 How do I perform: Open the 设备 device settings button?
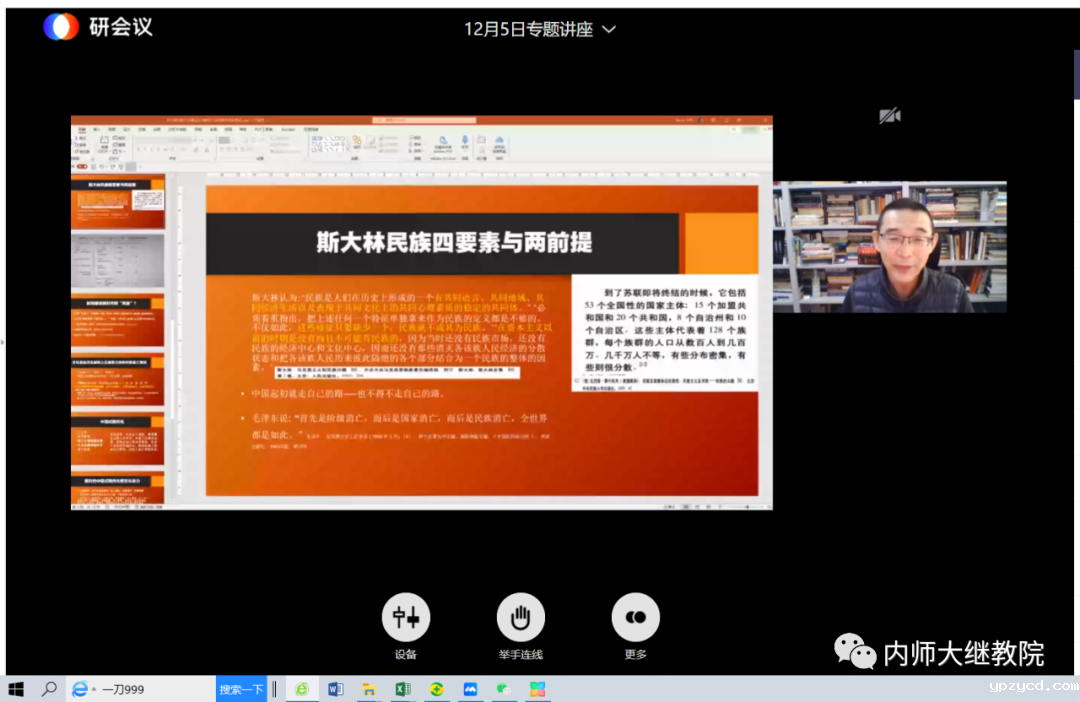[405, 617]
